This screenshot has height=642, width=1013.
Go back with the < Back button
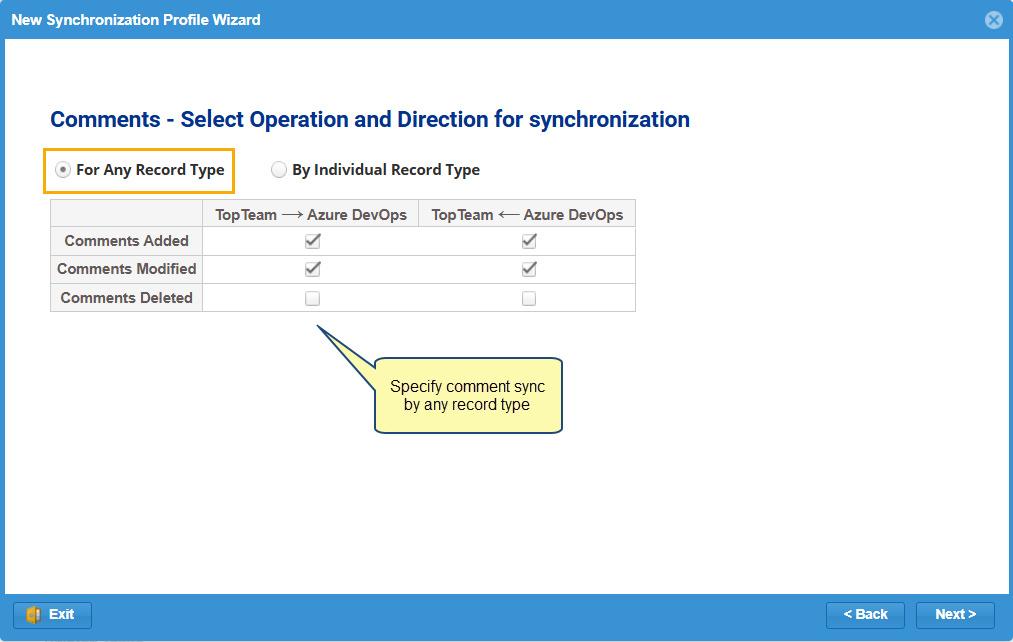coord(865,615)
